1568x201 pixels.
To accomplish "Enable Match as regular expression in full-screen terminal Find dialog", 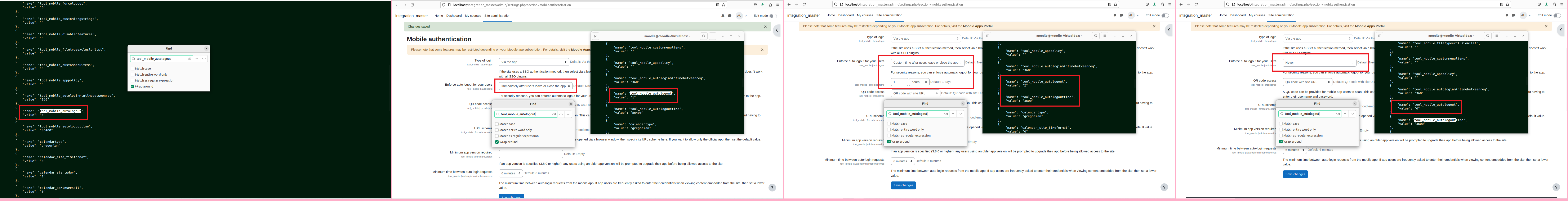I will (133, 80).
